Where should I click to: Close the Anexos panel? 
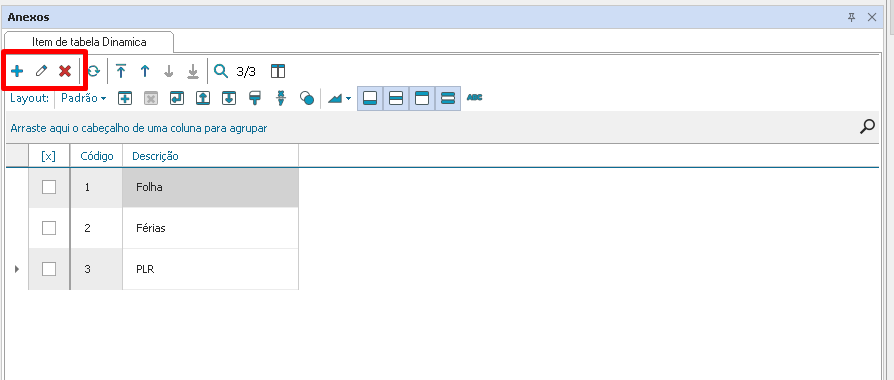(x=872, y=17)
